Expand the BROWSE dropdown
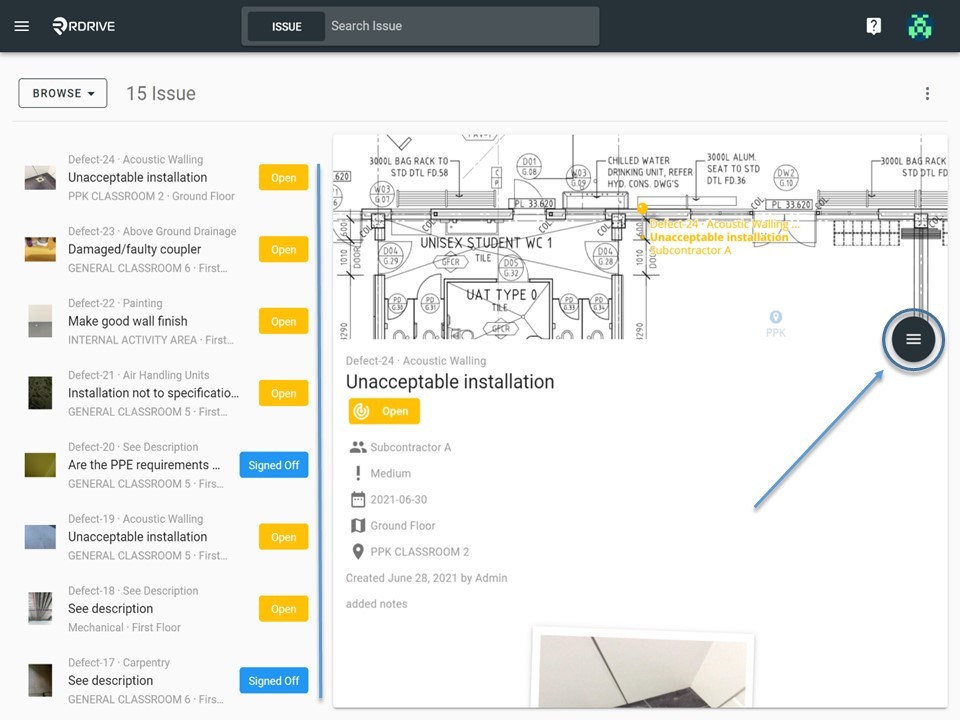The height and width of the screenshot is (720, 960). tap(62, 93)
